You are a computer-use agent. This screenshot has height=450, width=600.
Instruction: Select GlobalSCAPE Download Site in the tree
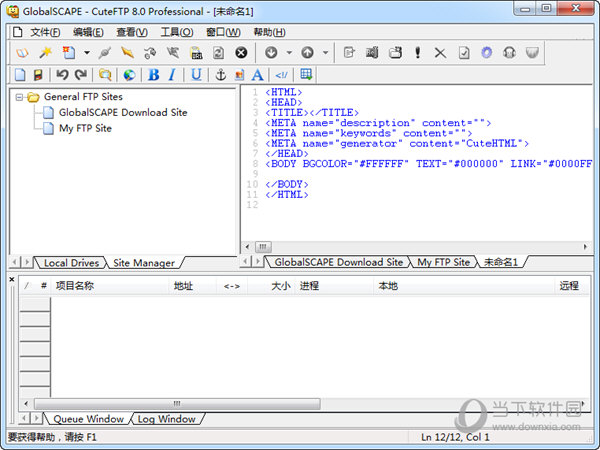[x=123, y=112]
